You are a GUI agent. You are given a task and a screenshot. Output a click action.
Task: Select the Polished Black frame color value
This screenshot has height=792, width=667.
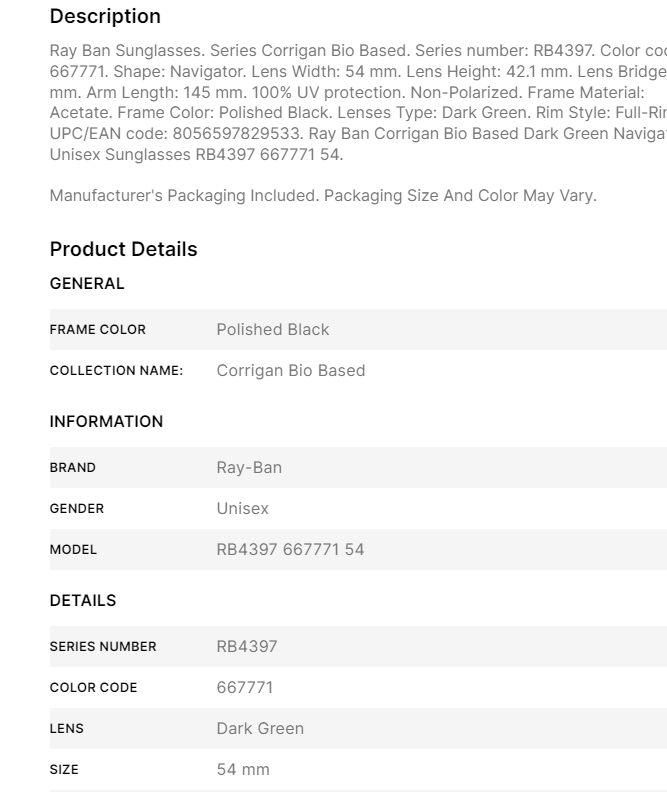[x=272, y=329]
